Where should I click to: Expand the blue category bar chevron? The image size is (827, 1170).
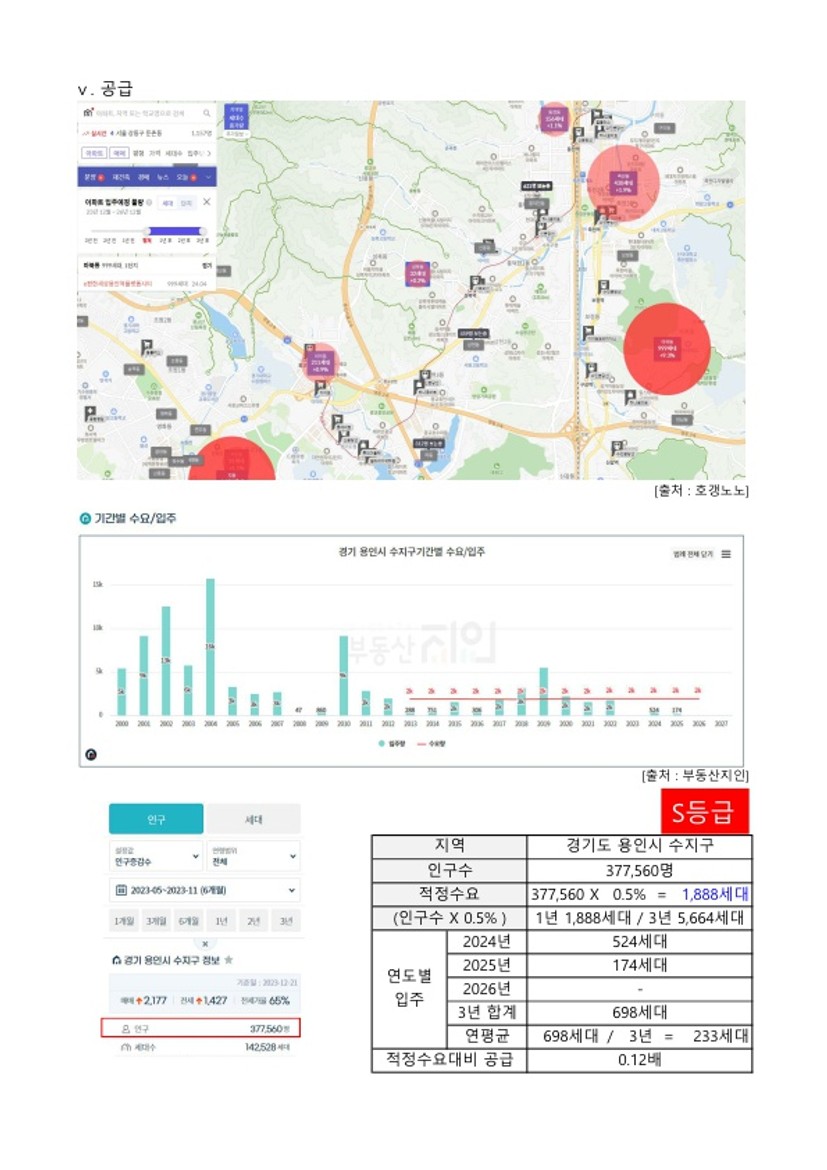pyautogui.click(x=207, y=177)
